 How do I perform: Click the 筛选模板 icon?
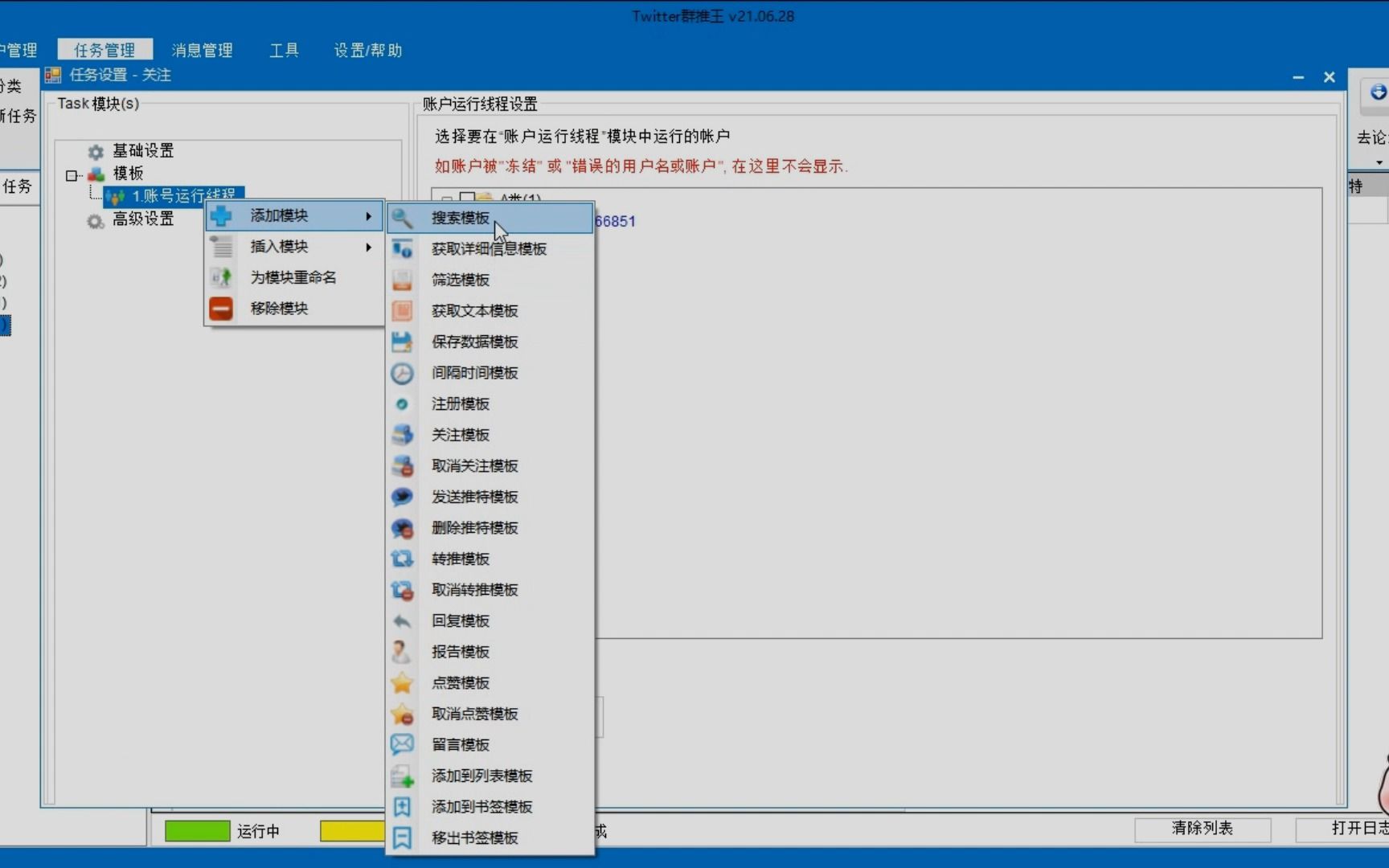click(402, 280)
